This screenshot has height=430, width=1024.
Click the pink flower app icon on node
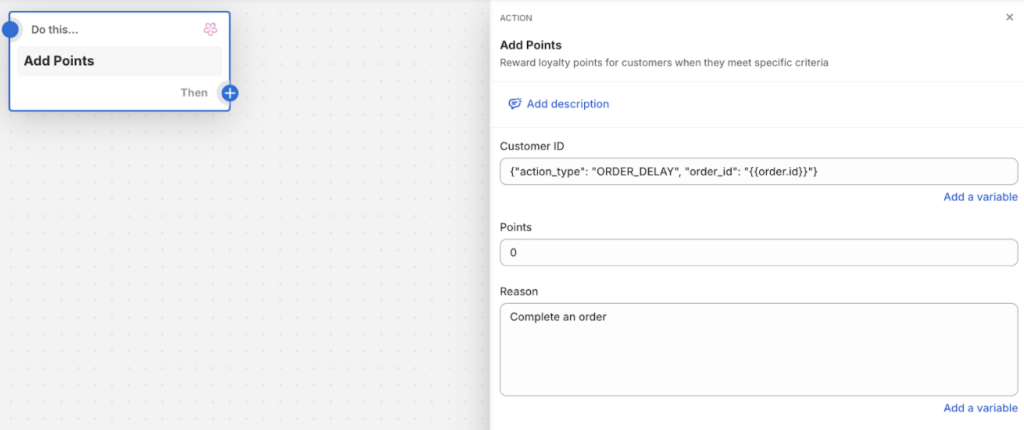[x=210, y=30]
